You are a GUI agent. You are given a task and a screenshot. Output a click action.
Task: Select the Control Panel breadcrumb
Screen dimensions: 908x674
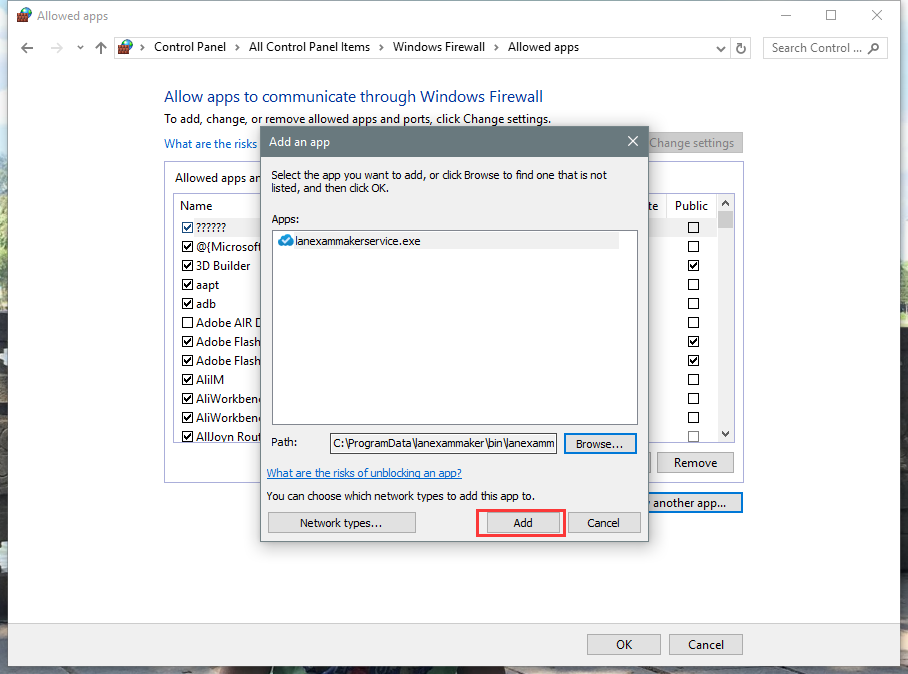(x=190, y=47)
